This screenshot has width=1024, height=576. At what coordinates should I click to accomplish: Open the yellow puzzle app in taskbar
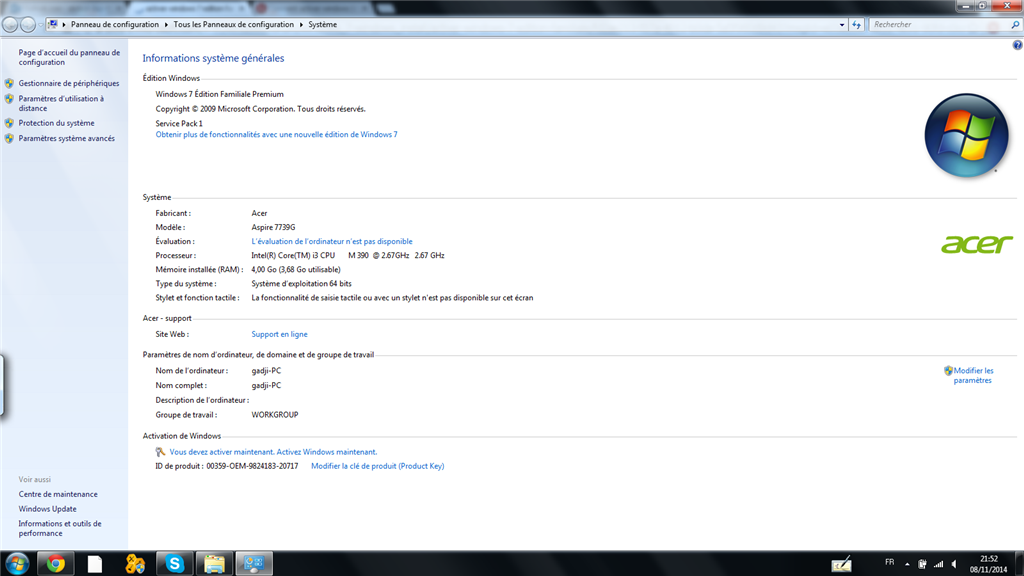click(135, 564)
